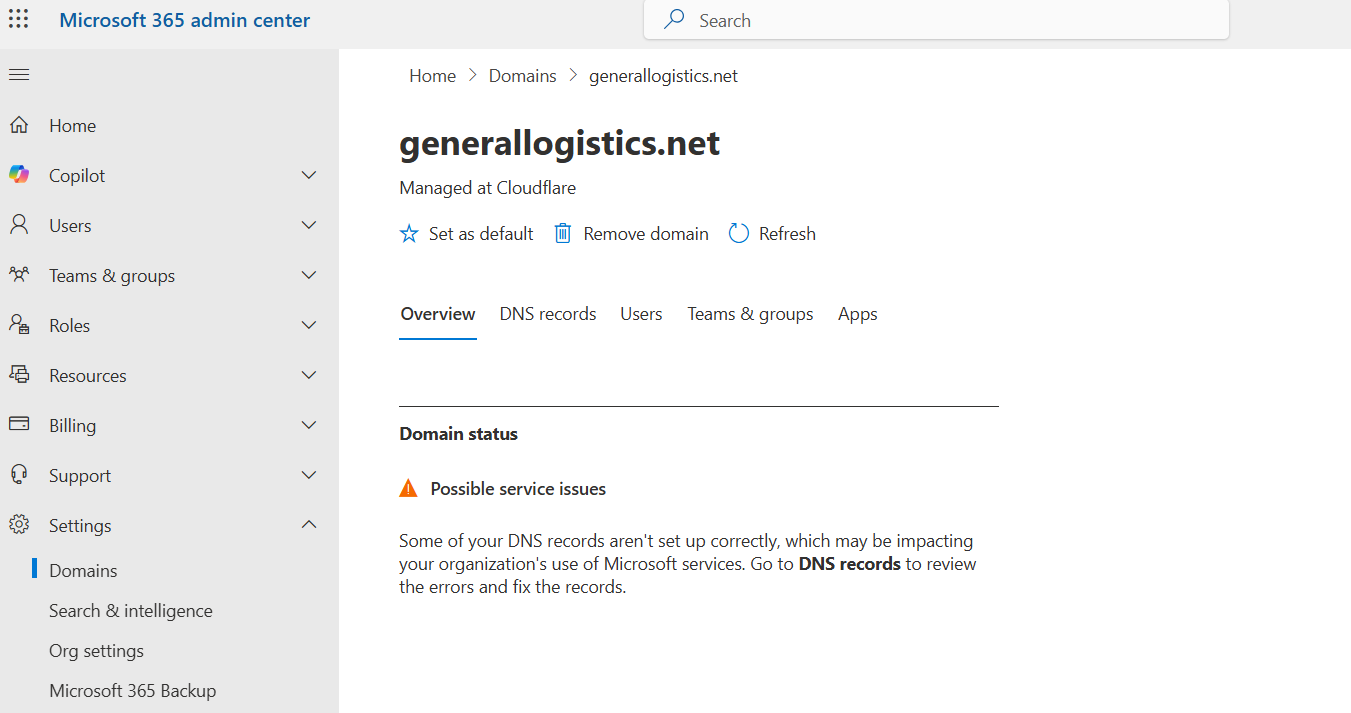
Task: Click the colorful Copilot icon
Action: [x=19, y=175]
